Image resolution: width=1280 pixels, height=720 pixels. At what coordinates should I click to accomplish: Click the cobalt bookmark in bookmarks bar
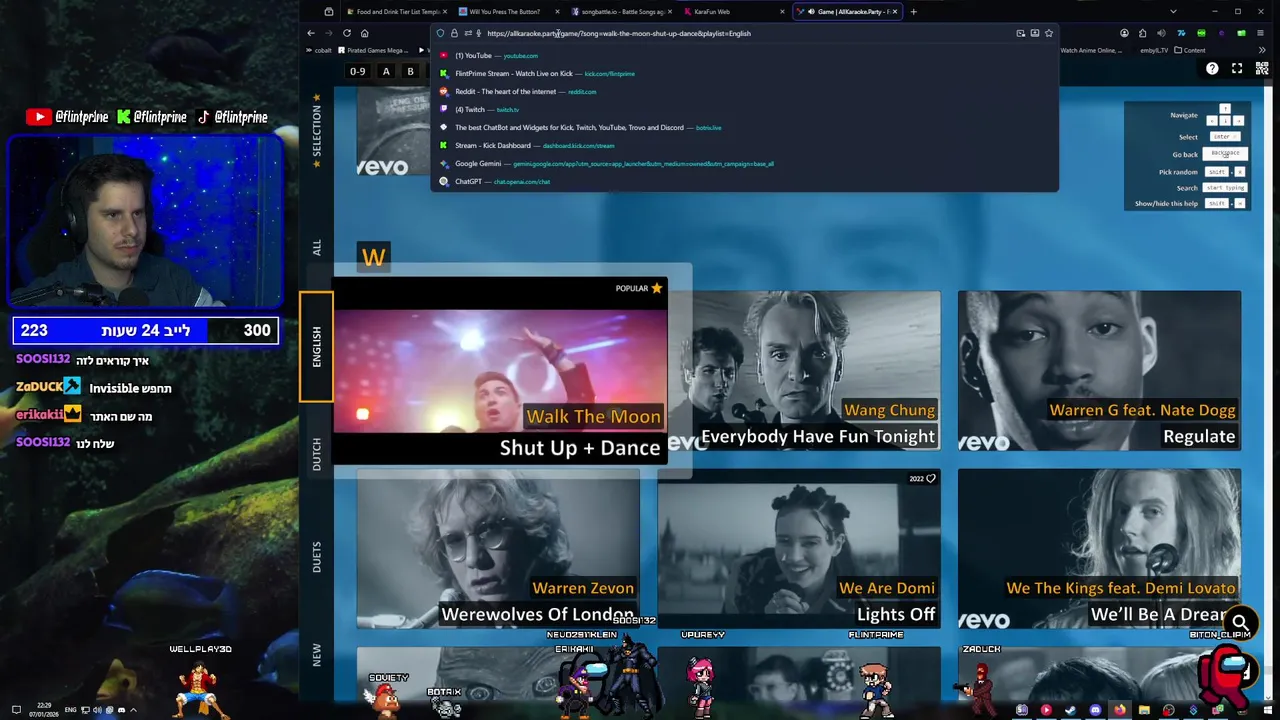point(319,50)
